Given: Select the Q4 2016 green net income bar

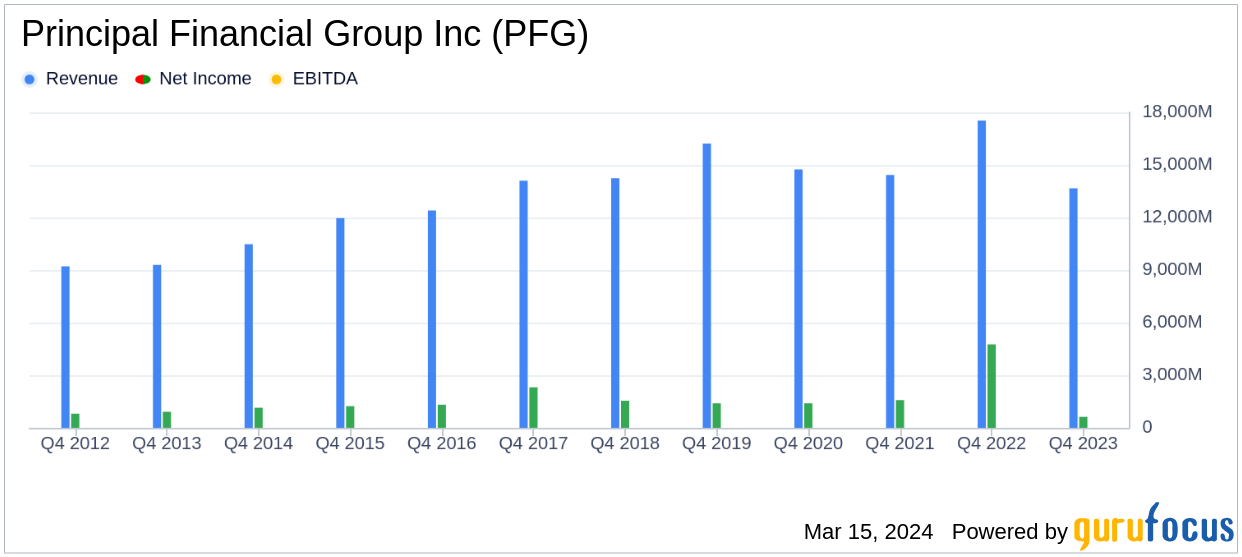Looking at the screenshot, I should coord(442,416).
